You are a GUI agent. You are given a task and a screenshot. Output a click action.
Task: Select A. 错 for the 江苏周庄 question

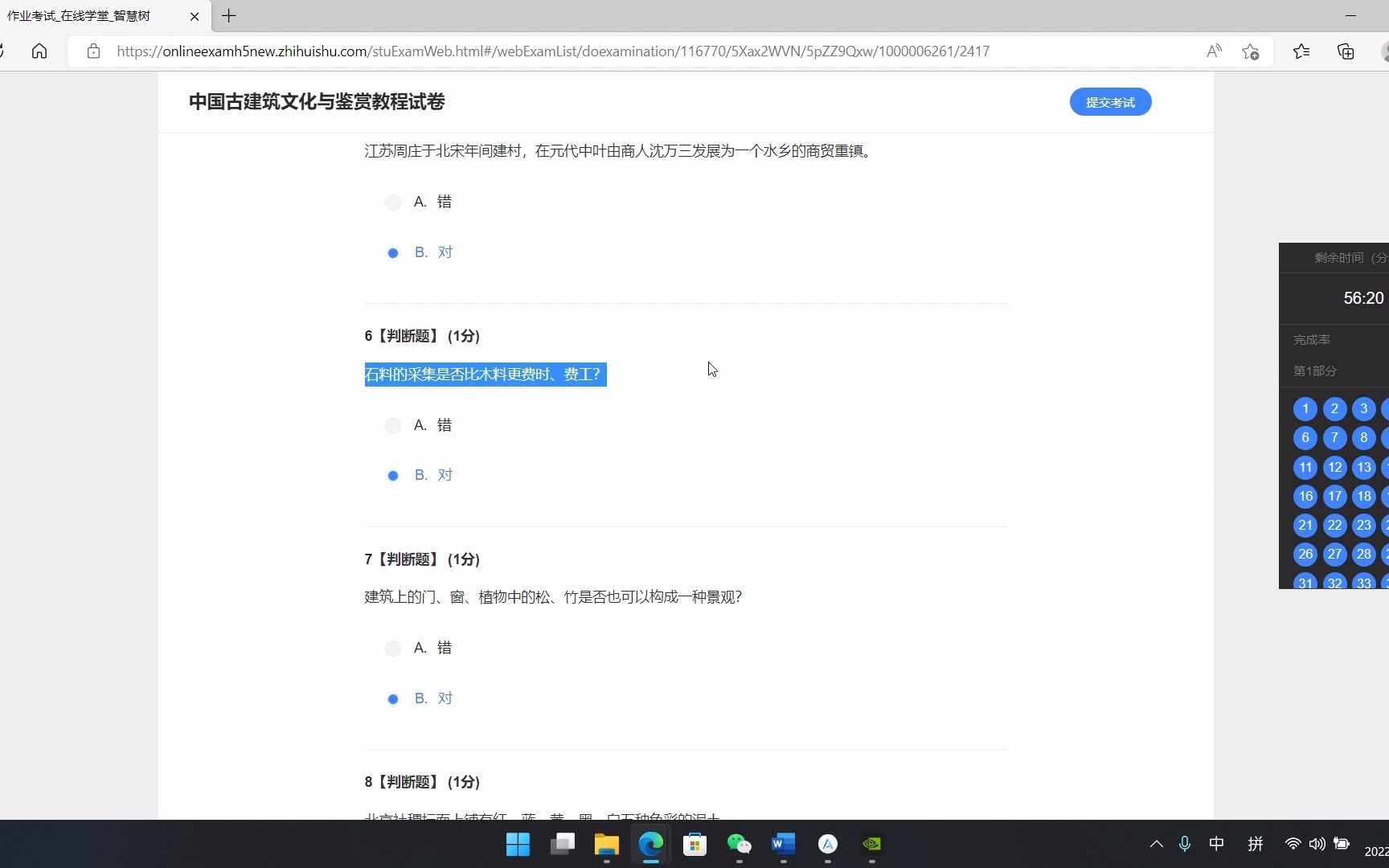pos(393,203)
